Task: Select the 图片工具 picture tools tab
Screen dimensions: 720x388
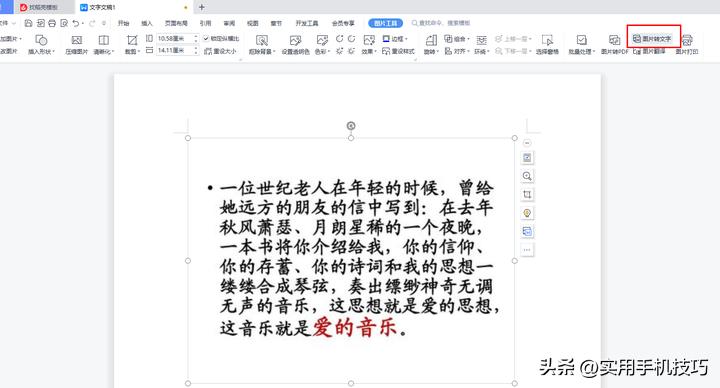Action: click(x=386, y=23)
